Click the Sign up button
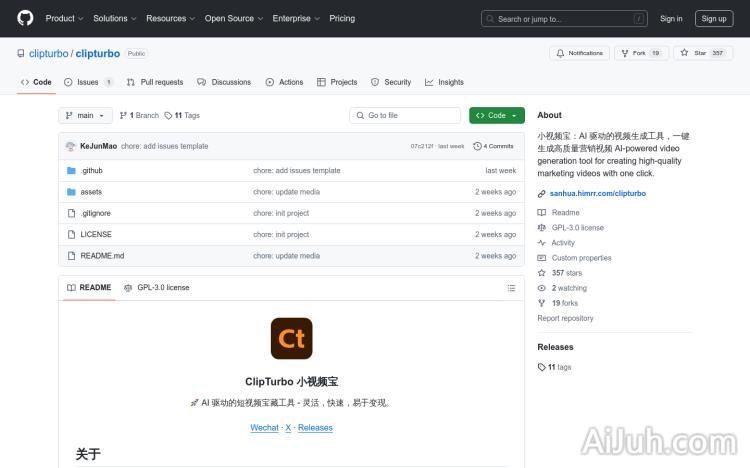The height and width of the screenshot is (468, 750). [714, 18]
